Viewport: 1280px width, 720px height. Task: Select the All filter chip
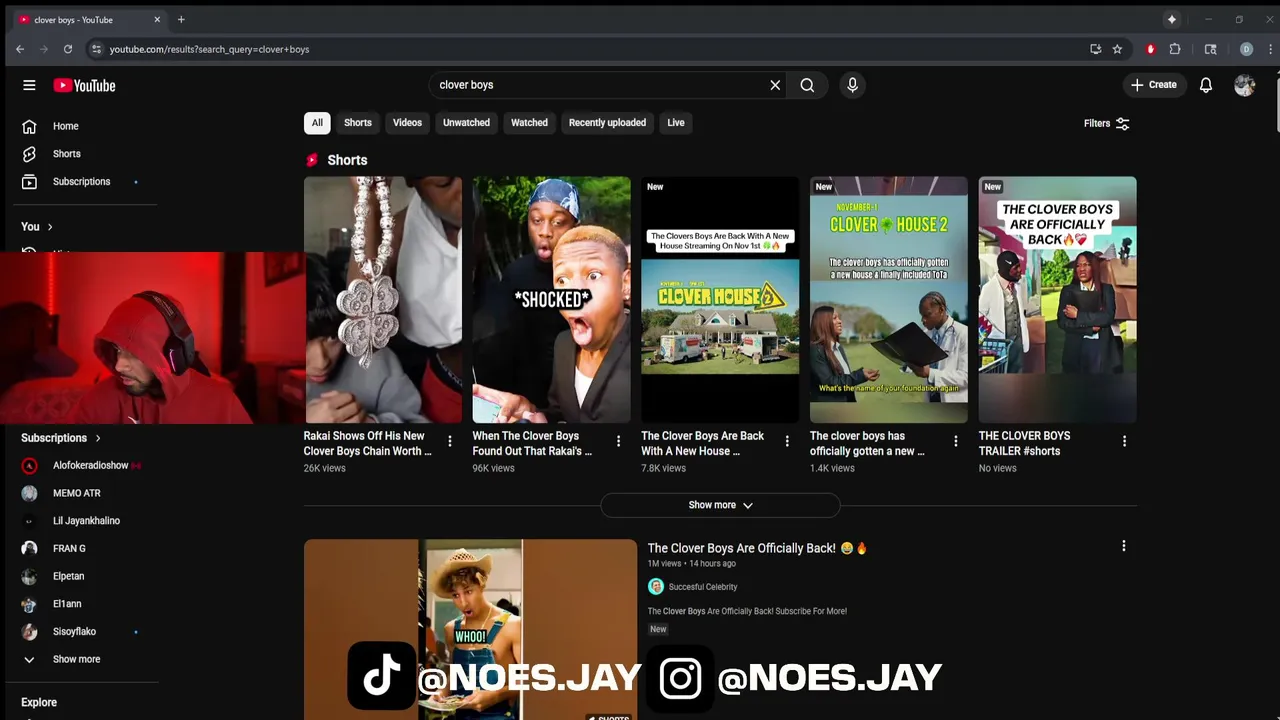tap(317, 122)
